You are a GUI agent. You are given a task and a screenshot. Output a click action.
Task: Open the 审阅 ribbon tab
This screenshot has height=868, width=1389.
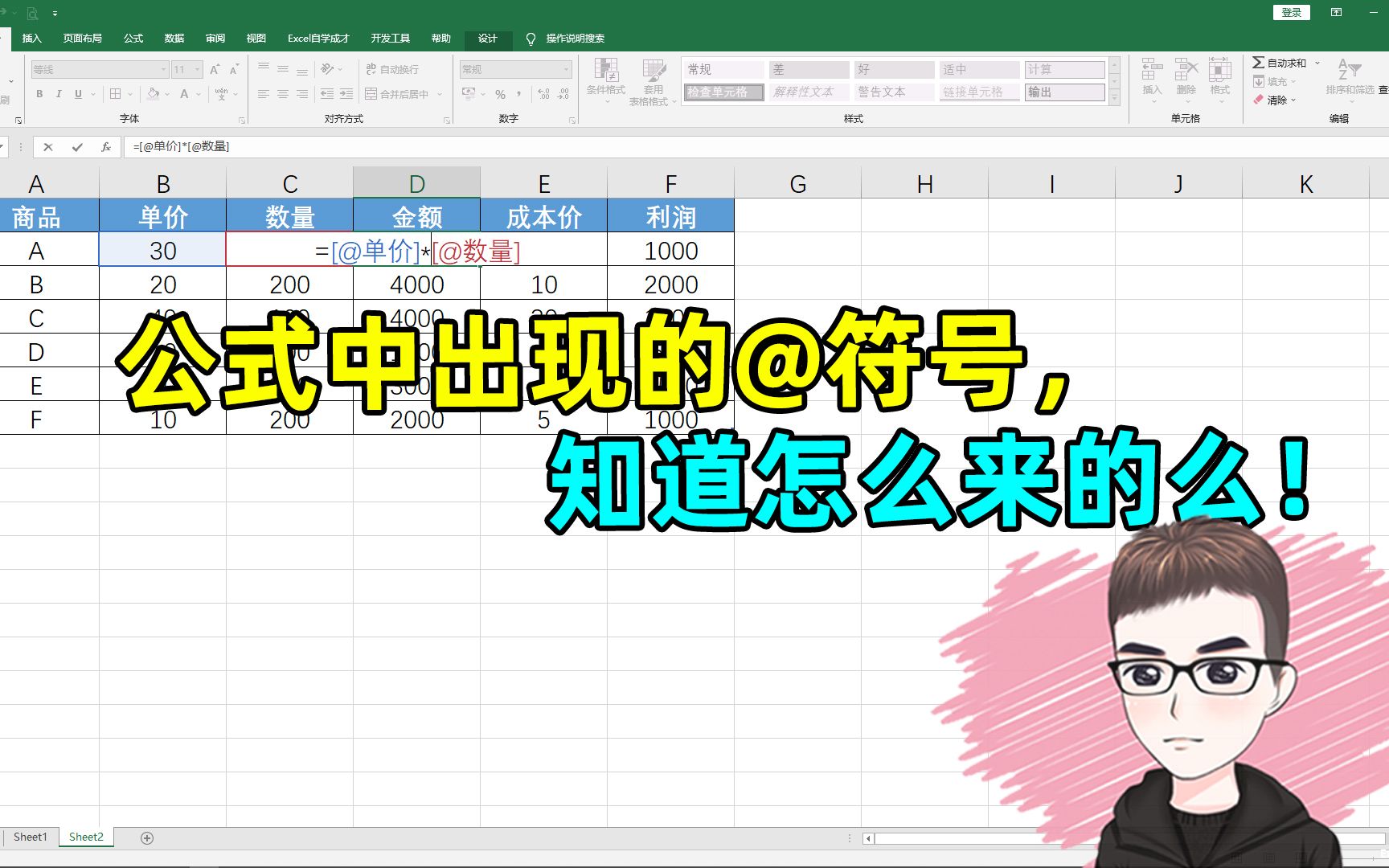215,39
